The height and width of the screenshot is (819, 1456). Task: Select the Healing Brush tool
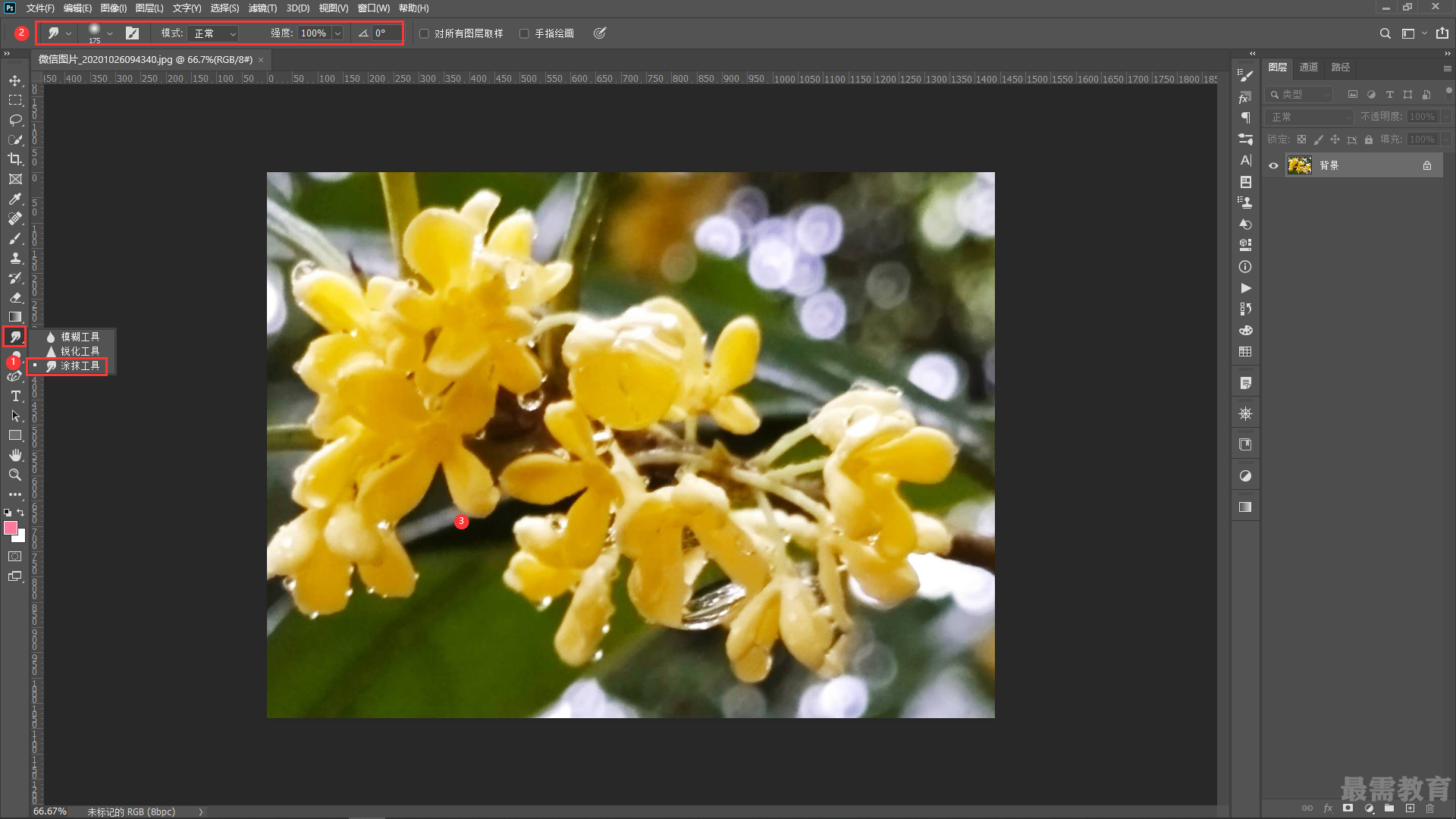pos(15,218)
